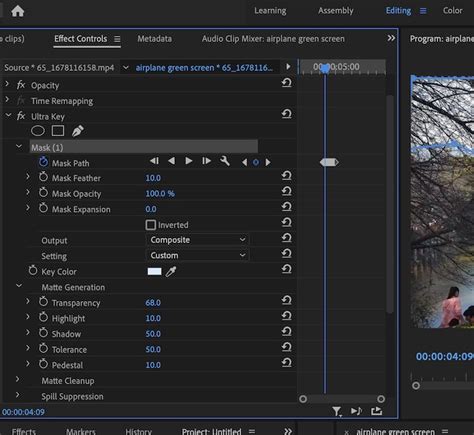Click the Effect Controls playhead marker
The width and height of the screenshot is (474, 435).
pos(325,68)
